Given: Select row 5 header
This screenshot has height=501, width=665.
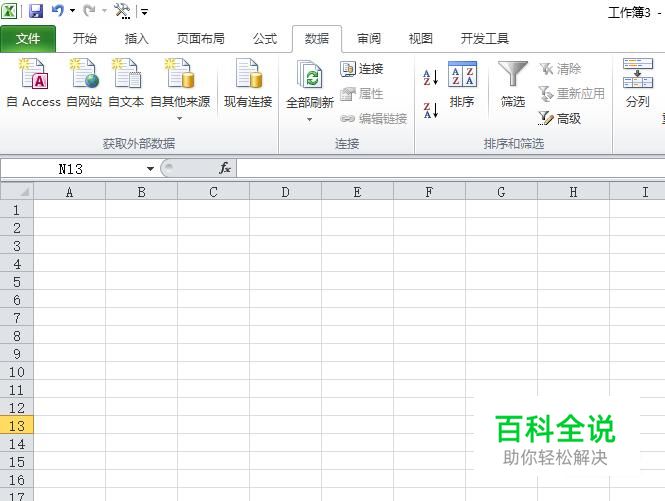Looking at the screenshot, I should click(17, 281).
